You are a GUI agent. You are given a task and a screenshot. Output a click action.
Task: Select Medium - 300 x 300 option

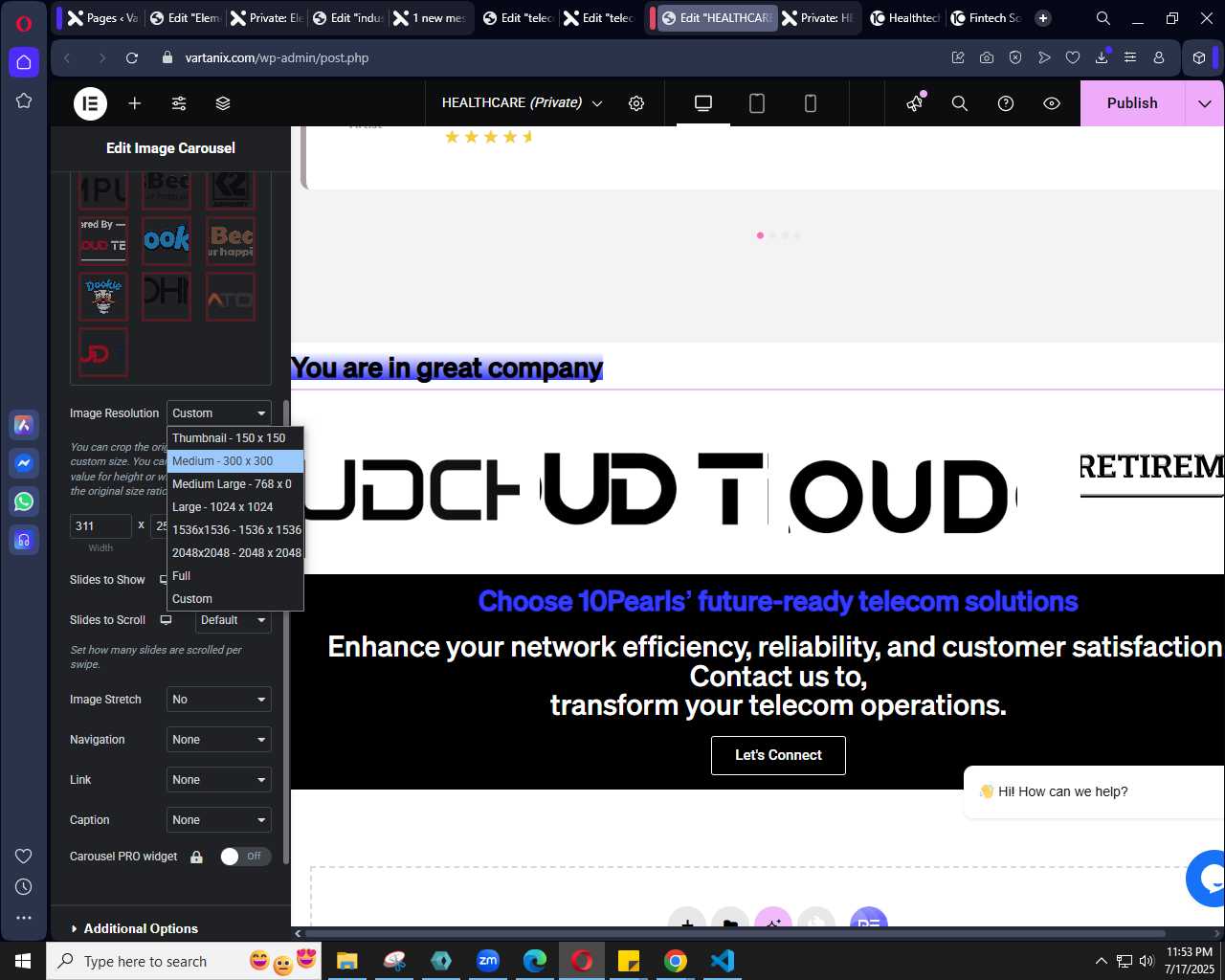(235, 461)
